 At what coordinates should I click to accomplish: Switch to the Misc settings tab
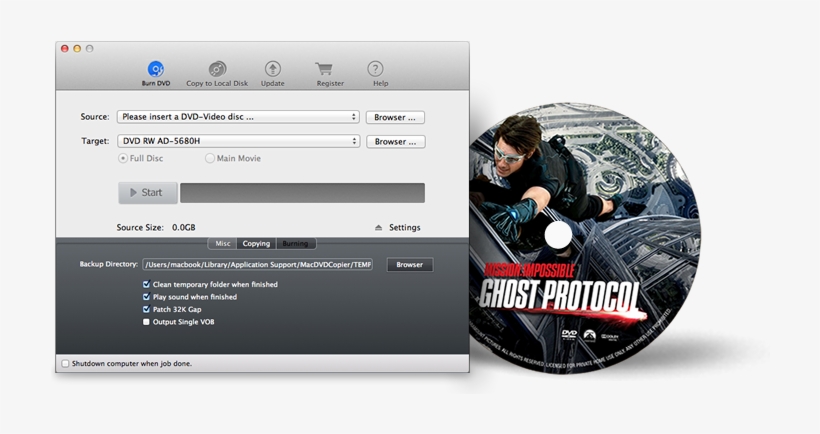tap(223, 244)
